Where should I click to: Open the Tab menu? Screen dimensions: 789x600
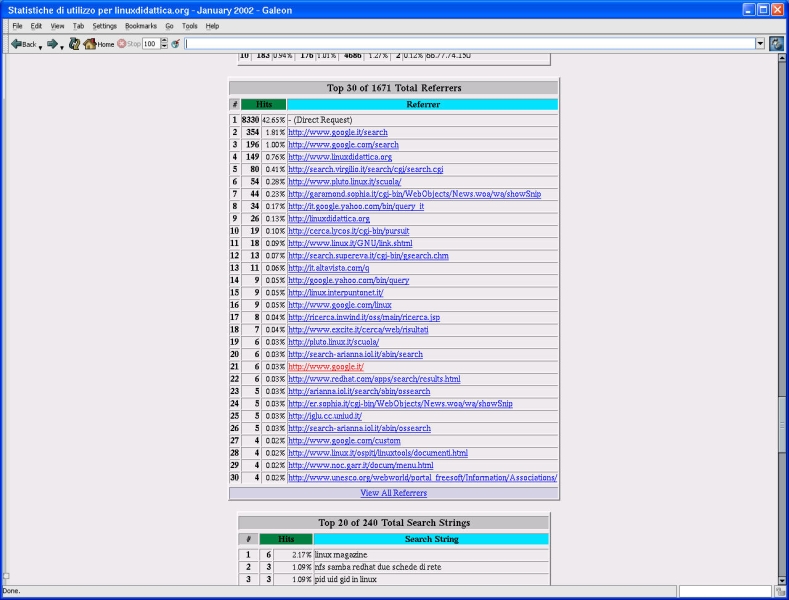(78, 26)
